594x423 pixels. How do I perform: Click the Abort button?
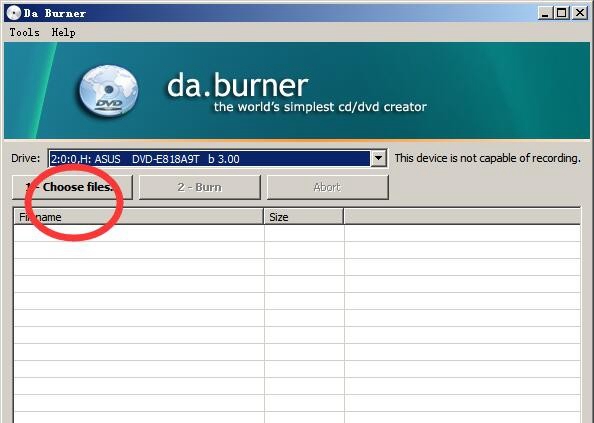click(x=328, y=187)
